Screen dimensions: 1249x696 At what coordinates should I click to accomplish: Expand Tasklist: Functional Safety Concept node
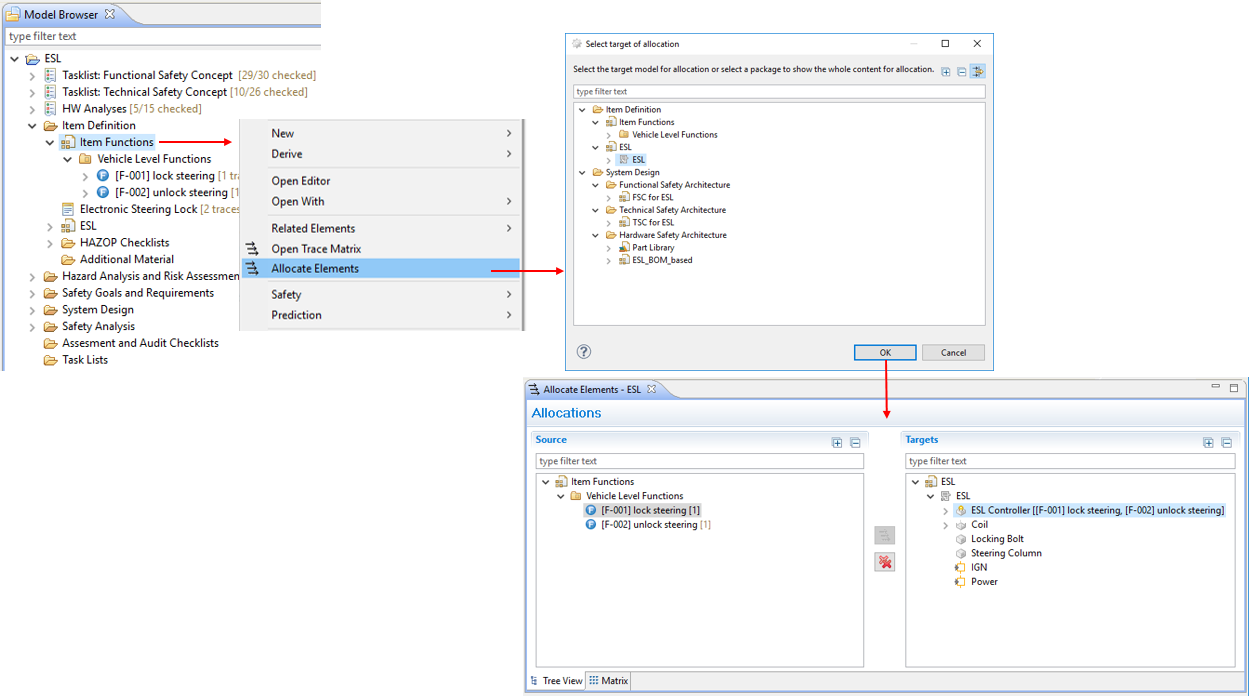point(32,75)
